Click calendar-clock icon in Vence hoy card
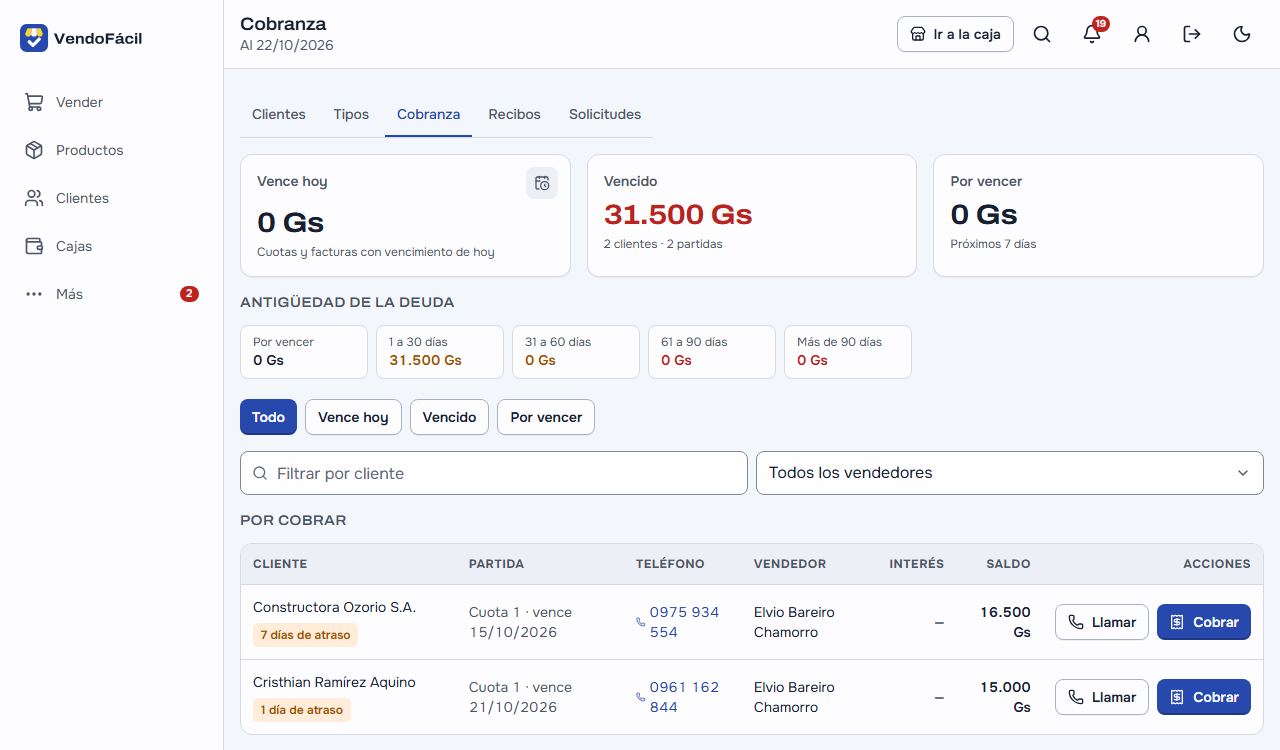The height and width of the screenshot is (750, 1280). [542, 183]
